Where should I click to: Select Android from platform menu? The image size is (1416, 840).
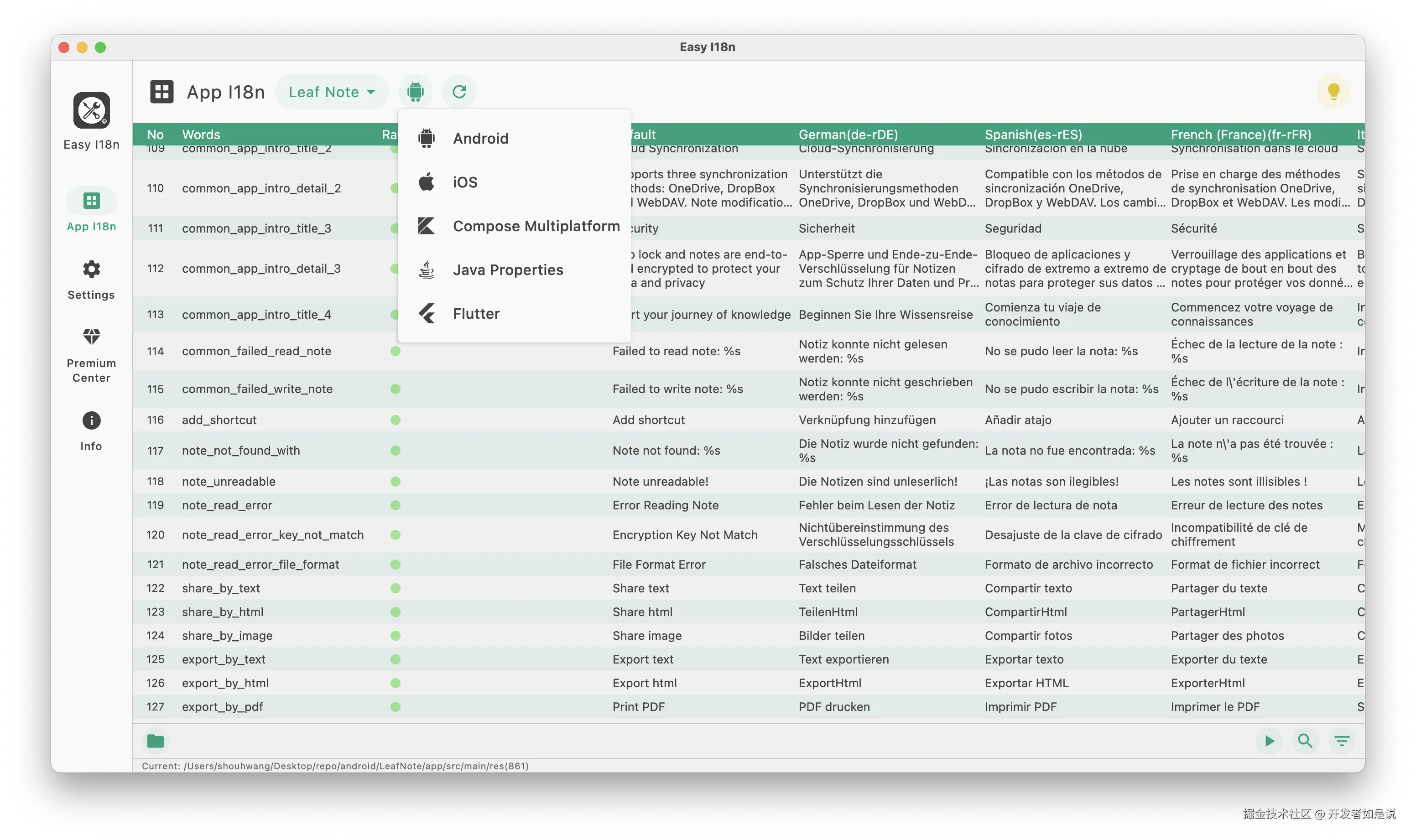coord(480,139)
